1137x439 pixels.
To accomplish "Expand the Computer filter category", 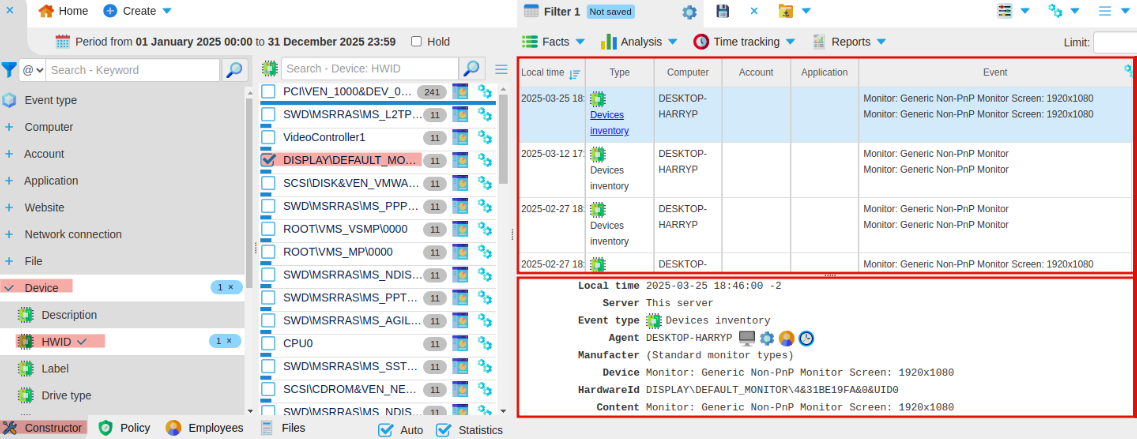I will click(x=9, y=127).
